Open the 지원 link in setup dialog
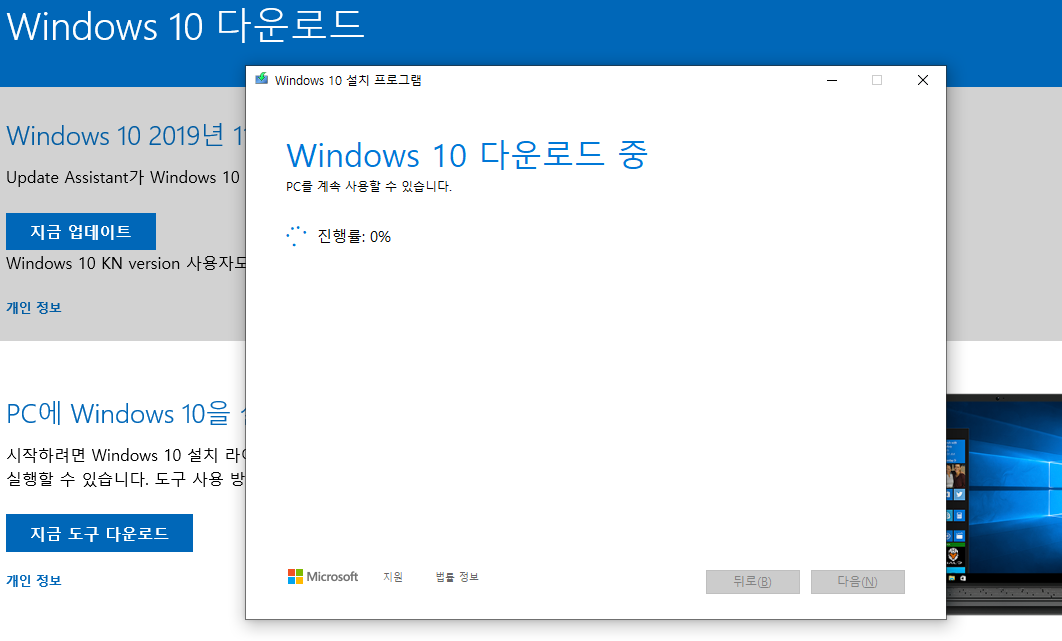 pyautogui.click(x=393, y=577)
